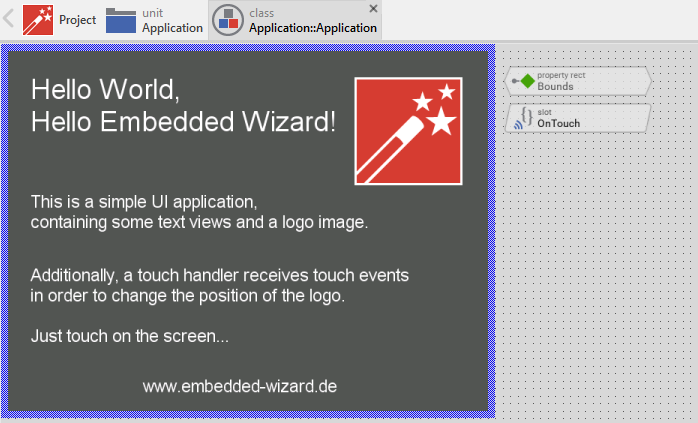Screen dimensions: 698x423
Task: Select the 'Hello World' heading text view
Action: (183, 106)
